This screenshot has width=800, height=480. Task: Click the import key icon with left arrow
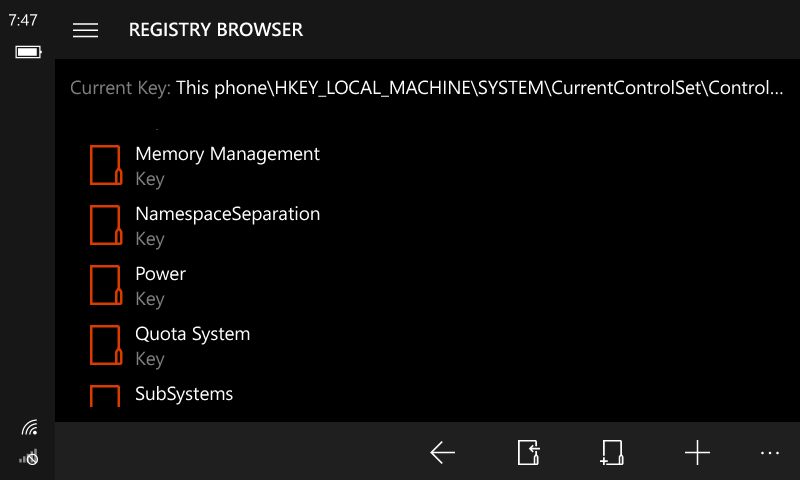[x=529, y=453]
